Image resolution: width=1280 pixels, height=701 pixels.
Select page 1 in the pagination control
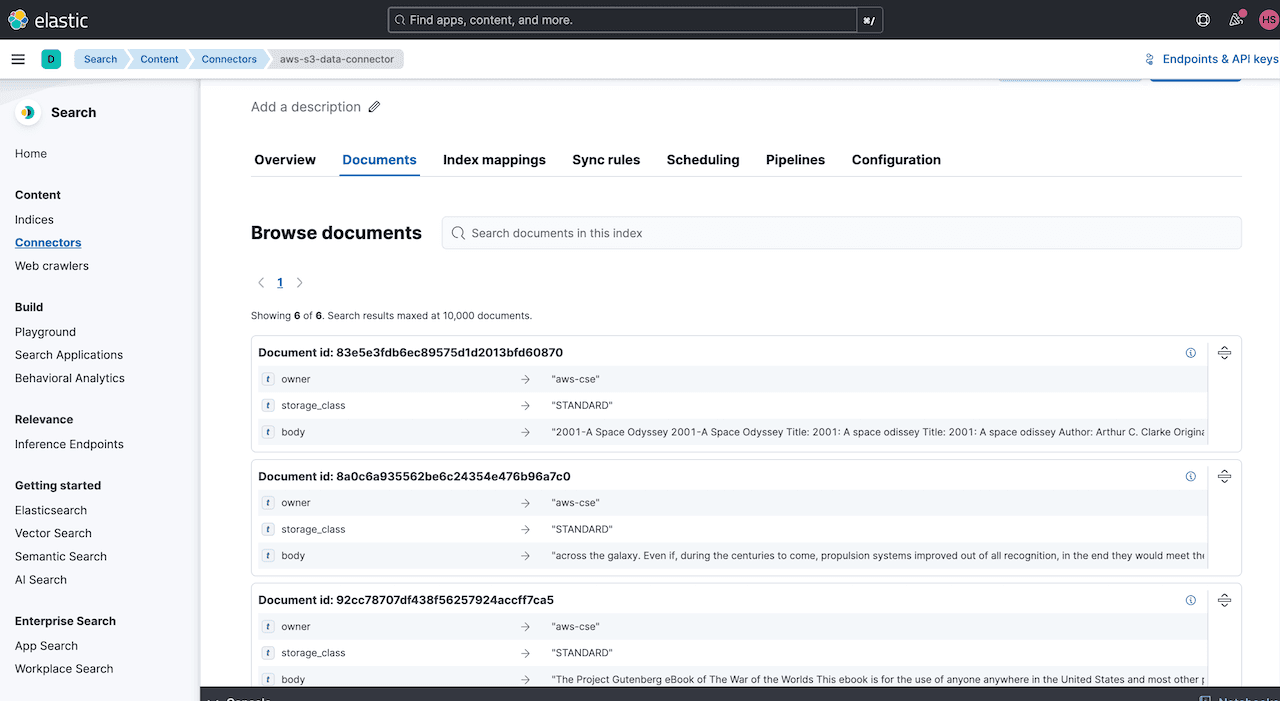[x=280, y=282]
